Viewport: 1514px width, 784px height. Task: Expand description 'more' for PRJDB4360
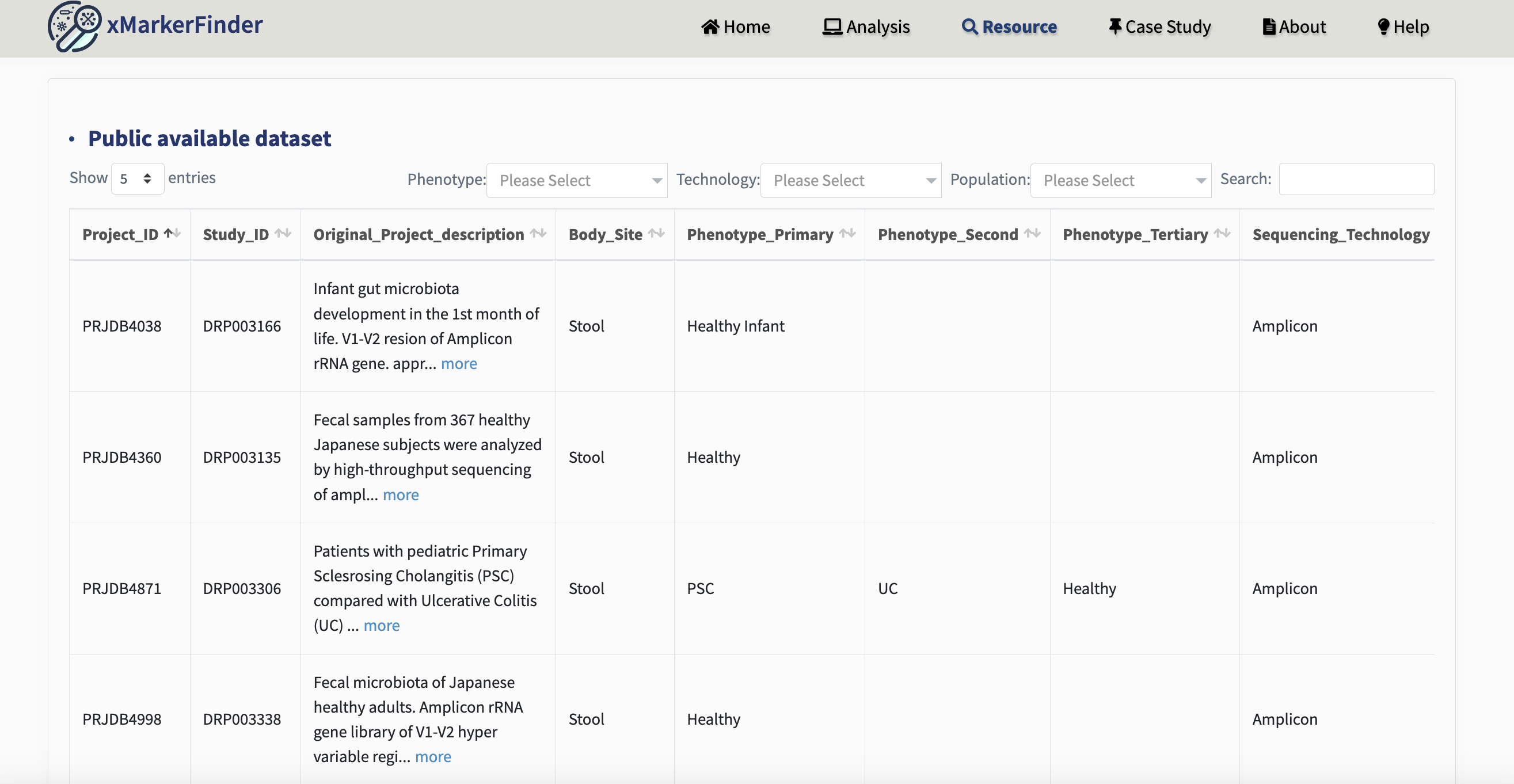pyautogui.click(x=400, y=495)
